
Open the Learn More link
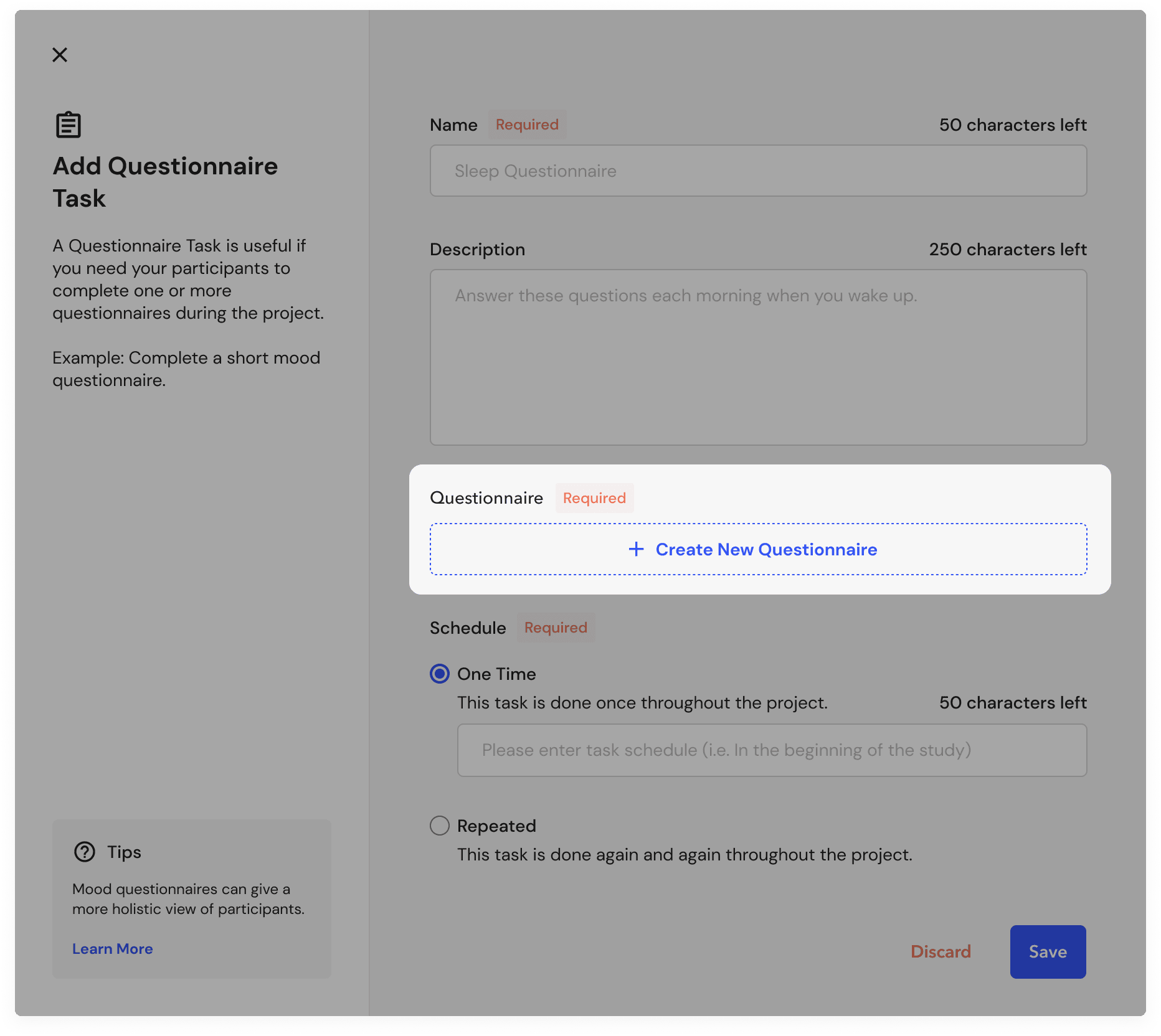tap(113, 948)
